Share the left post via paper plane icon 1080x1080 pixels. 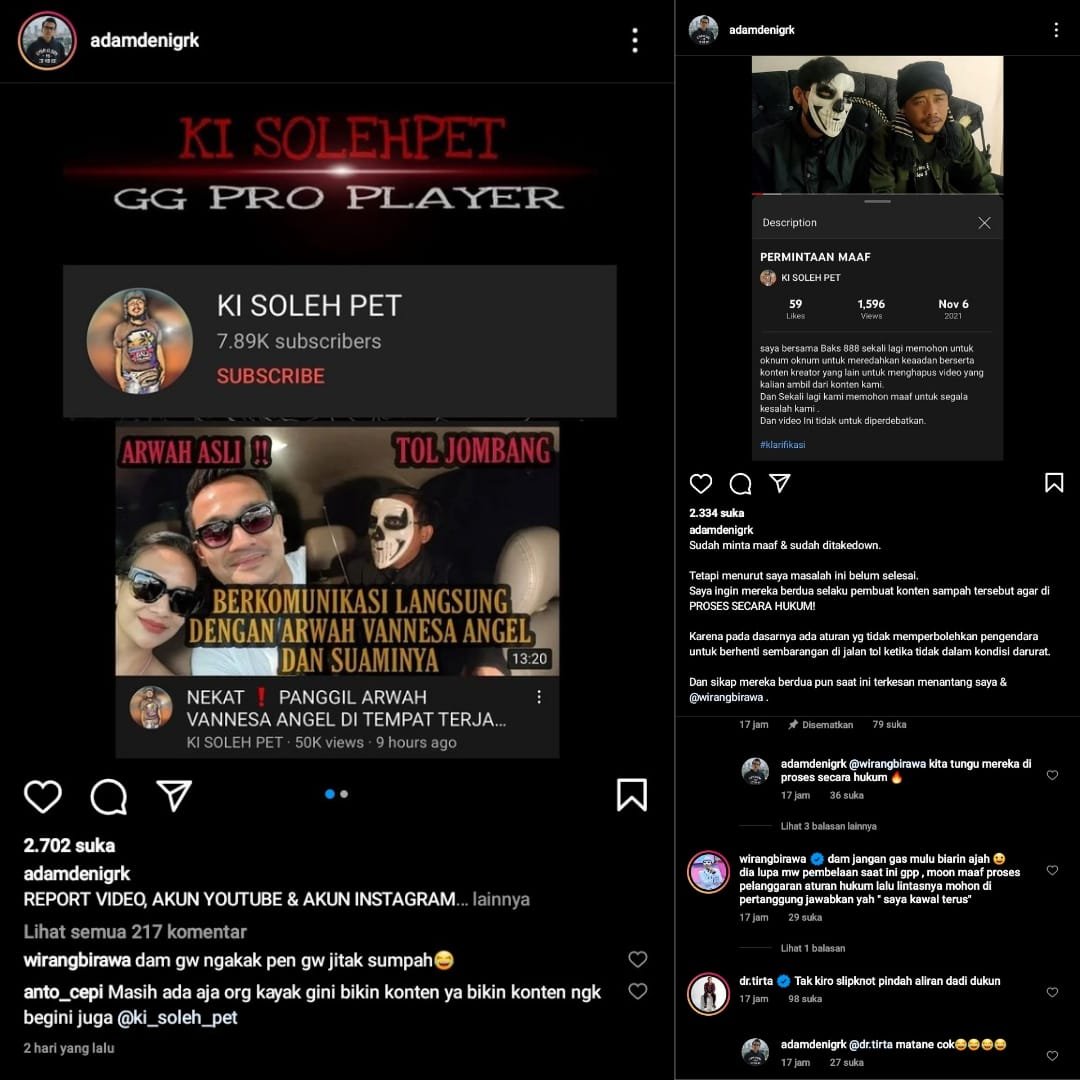(x=174, y=796)
